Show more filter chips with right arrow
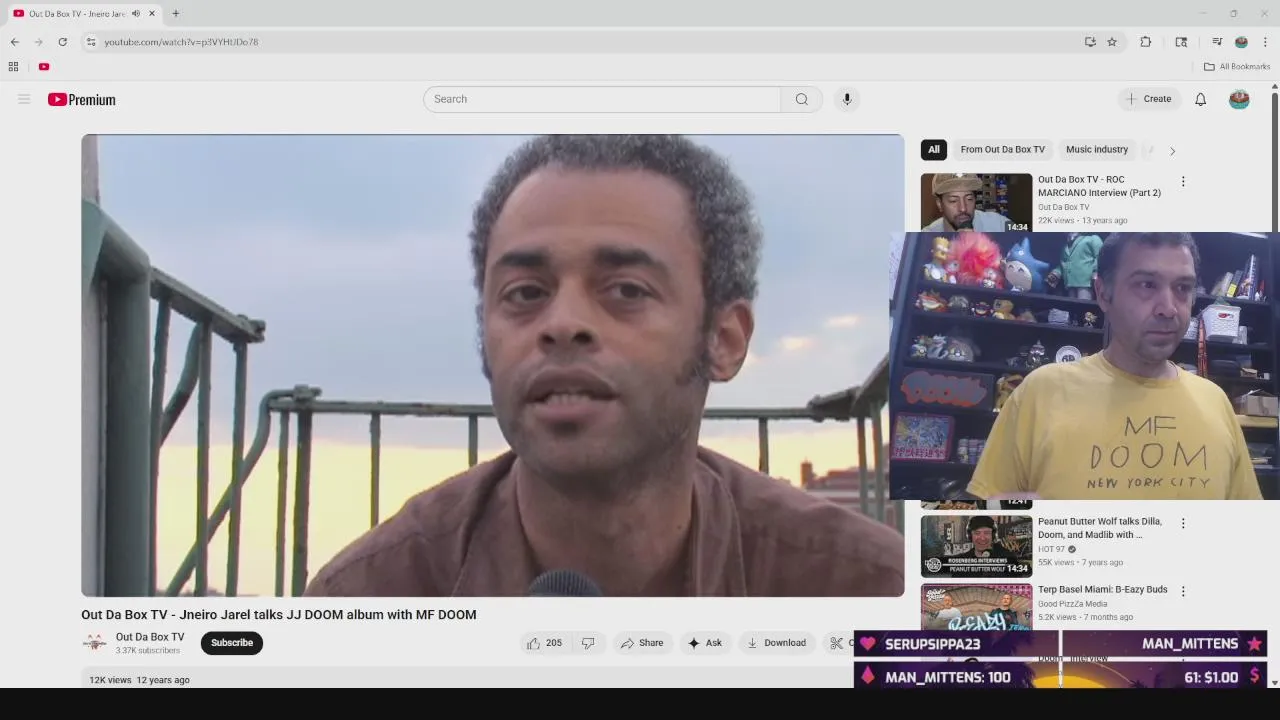Viewport: 1280px width, 720px height. [x=1172, y=151]
